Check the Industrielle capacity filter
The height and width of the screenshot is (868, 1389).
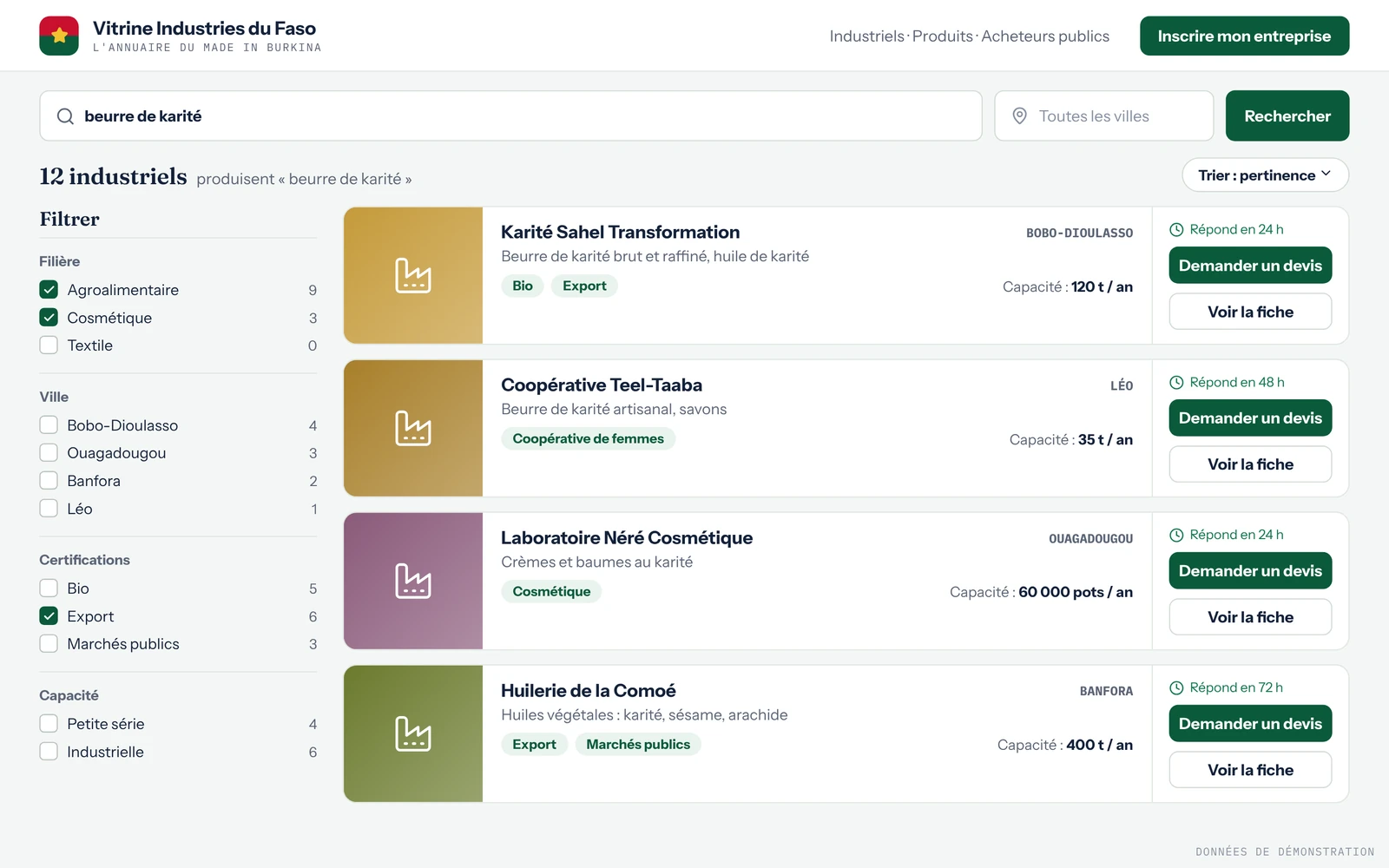(49, 752)
